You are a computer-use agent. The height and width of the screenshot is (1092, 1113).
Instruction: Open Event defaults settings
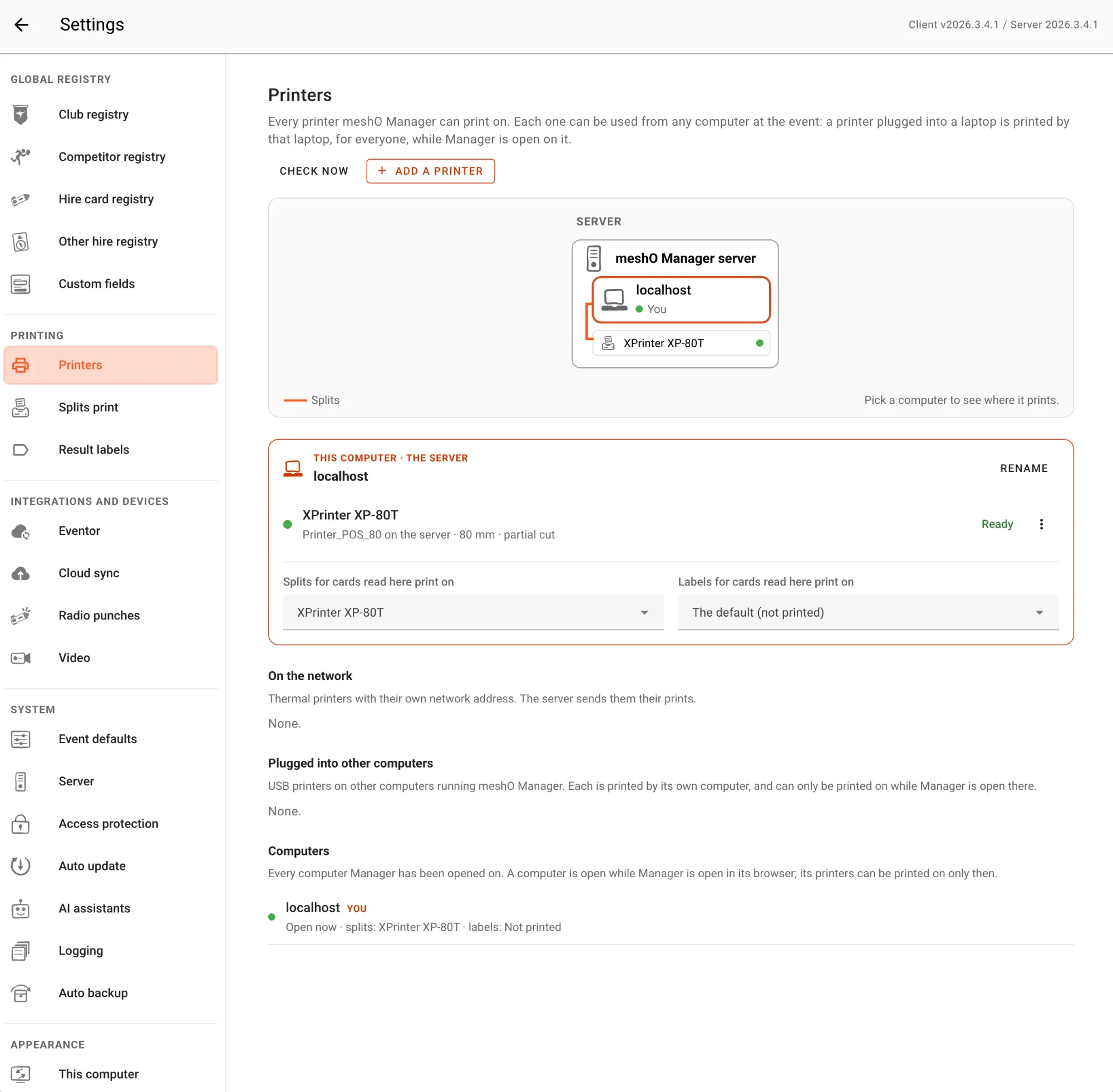pyautogui.click(x=111, y=739)
